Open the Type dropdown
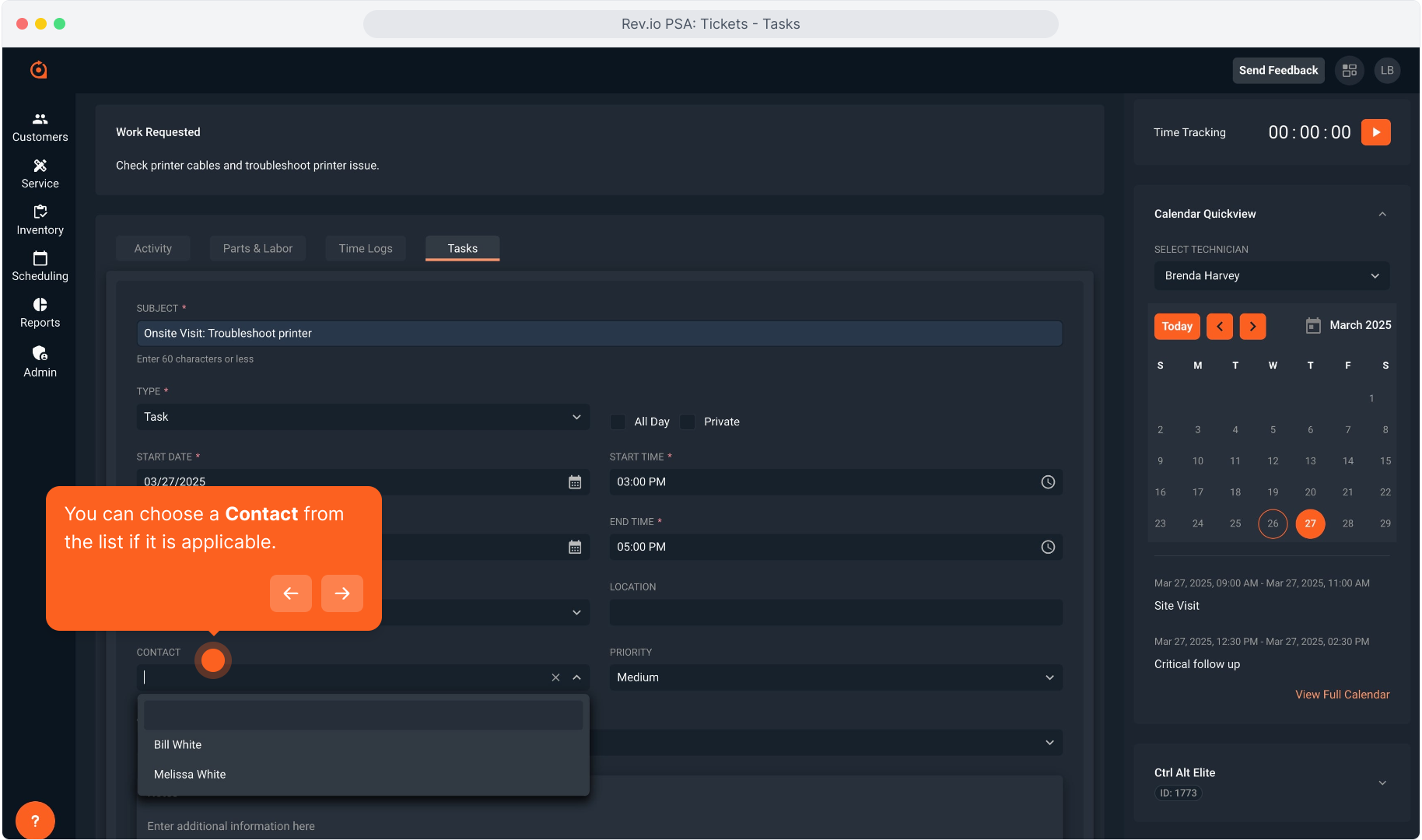 pos(363,417)
